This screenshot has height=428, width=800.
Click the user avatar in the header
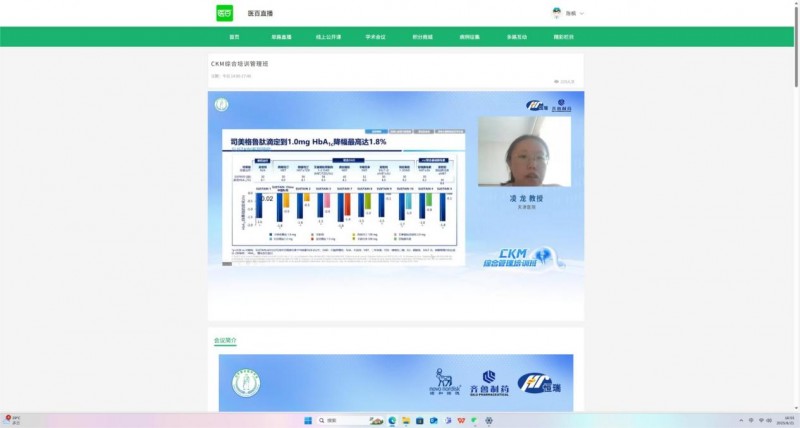point(557,13)
